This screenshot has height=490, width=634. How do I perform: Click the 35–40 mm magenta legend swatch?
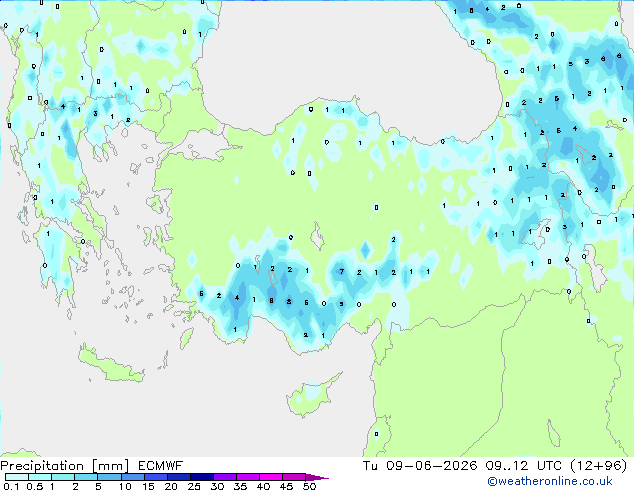click(x=248, y=477)
